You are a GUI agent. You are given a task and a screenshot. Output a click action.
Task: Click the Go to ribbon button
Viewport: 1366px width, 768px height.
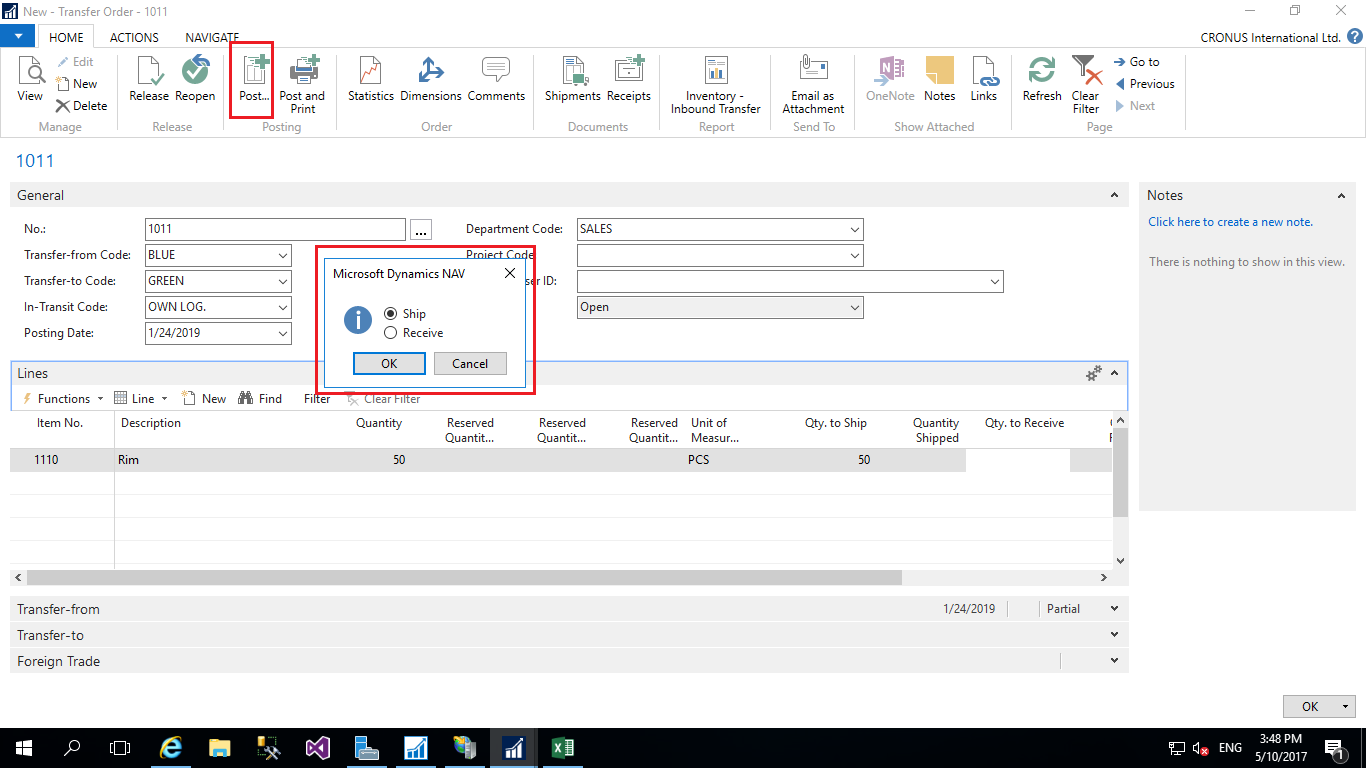(x=1137, y=62)
